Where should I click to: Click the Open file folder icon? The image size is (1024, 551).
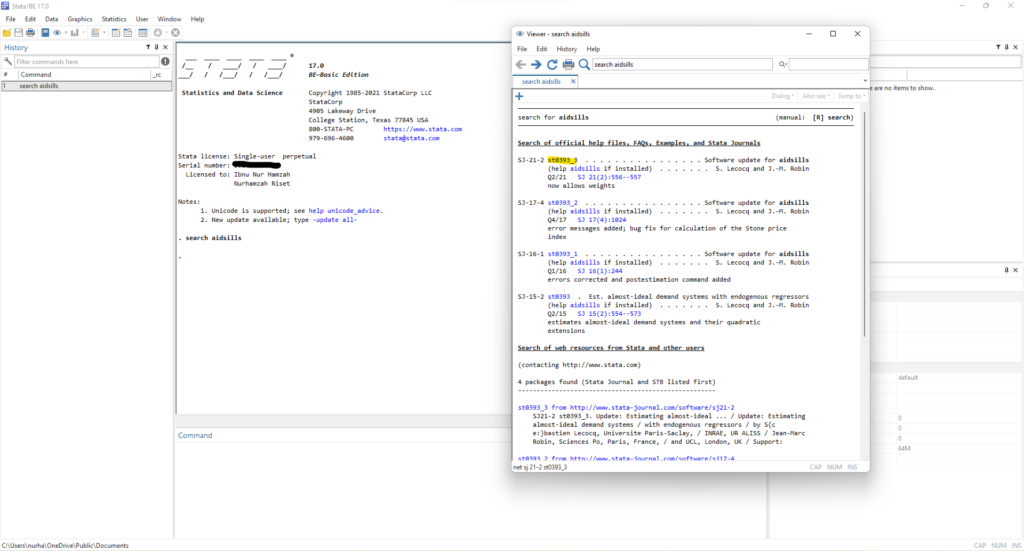(x=7, y=33)
